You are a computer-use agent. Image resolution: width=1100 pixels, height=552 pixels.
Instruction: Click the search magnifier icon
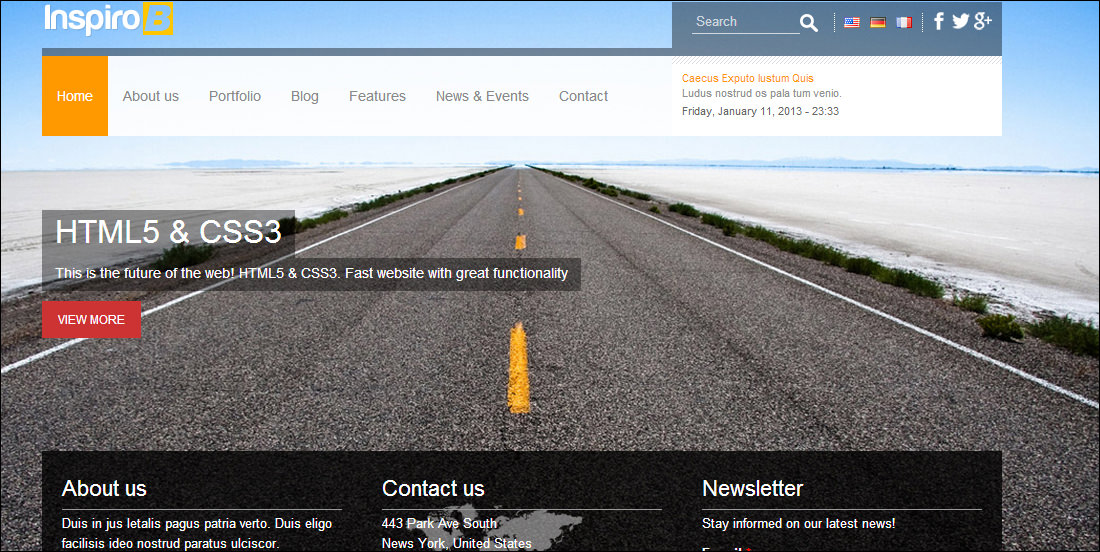[809, 23]
